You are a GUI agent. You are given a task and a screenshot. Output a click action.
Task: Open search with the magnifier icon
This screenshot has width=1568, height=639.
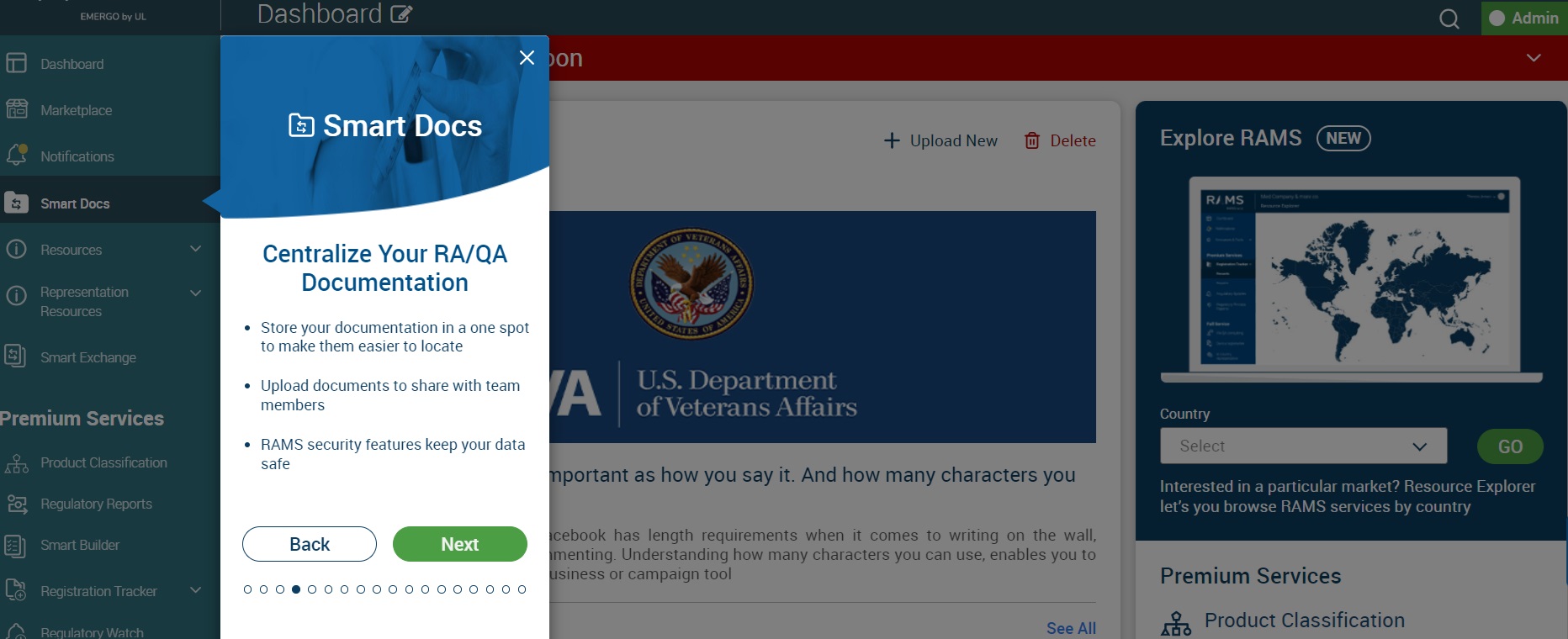(x=1449, y=18)
